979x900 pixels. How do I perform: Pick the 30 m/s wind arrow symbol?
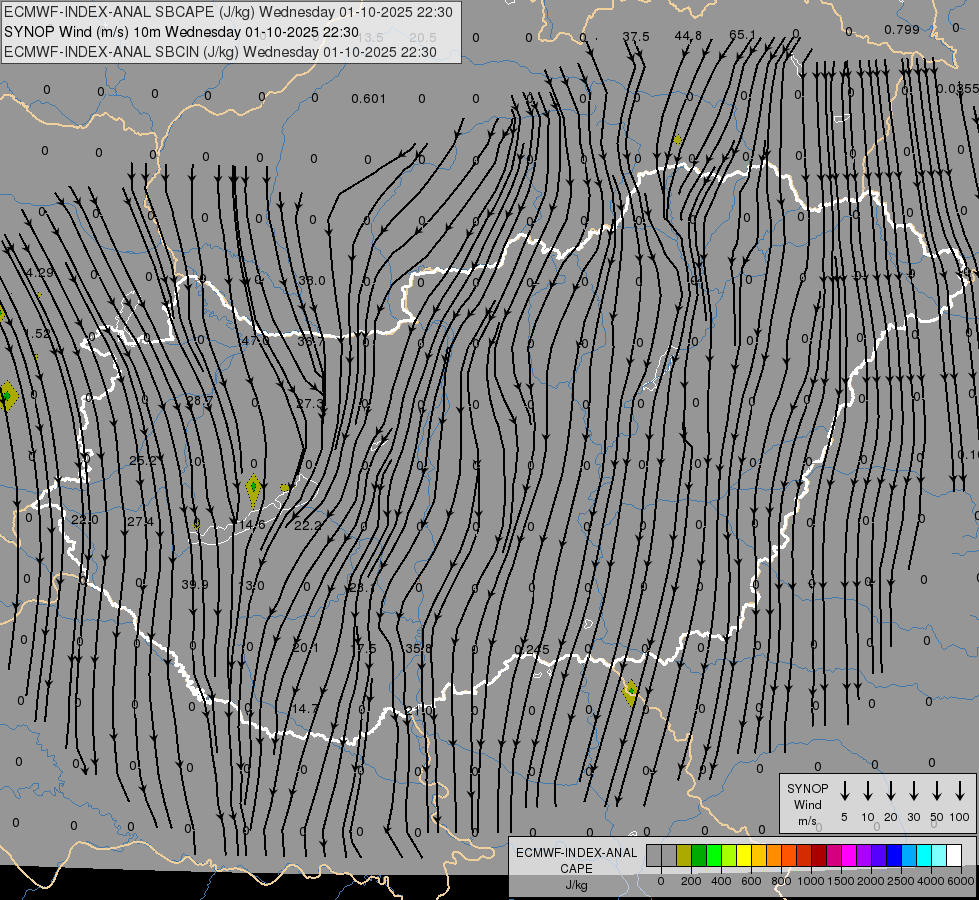tap(914, 791)
